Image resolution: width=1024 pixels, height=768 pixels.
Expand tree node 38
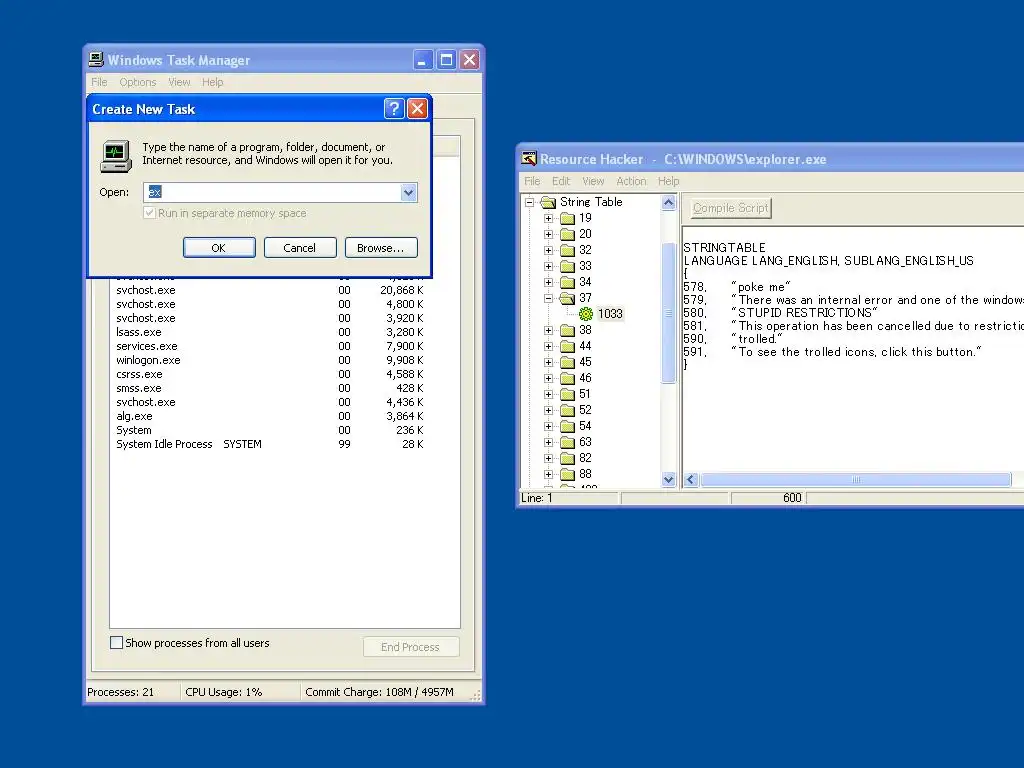pyautogui.click(x=549, y=330)
